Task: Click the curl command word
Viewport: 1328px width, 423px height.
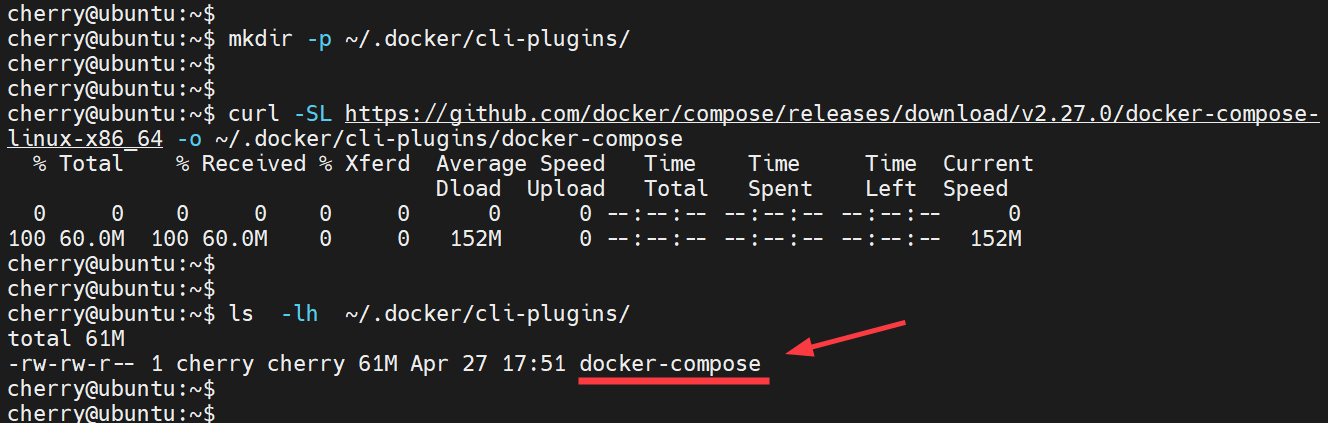Action: coord(254,114)
